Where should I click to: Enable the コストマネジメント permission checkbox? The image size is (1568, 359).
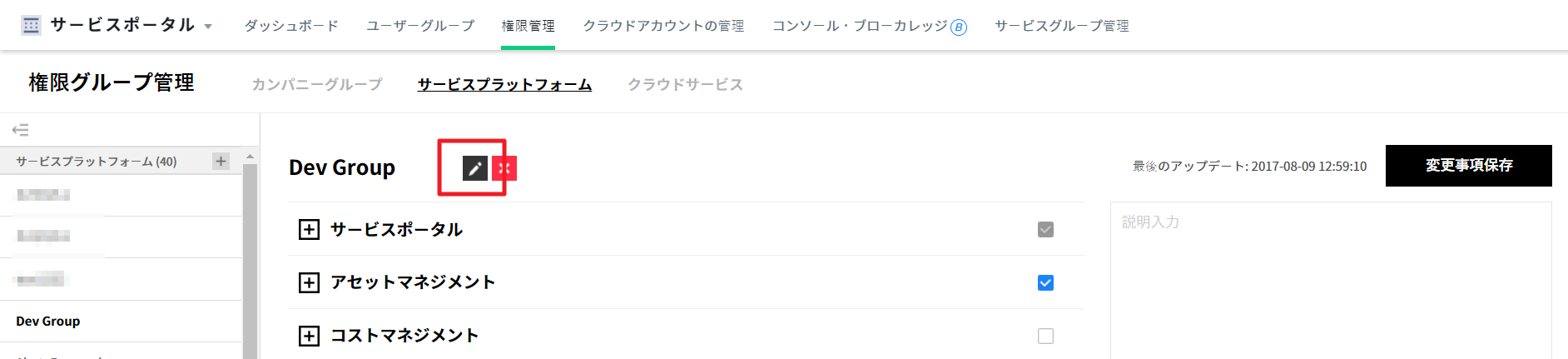pyautogui.click(x=1045, y=336)
